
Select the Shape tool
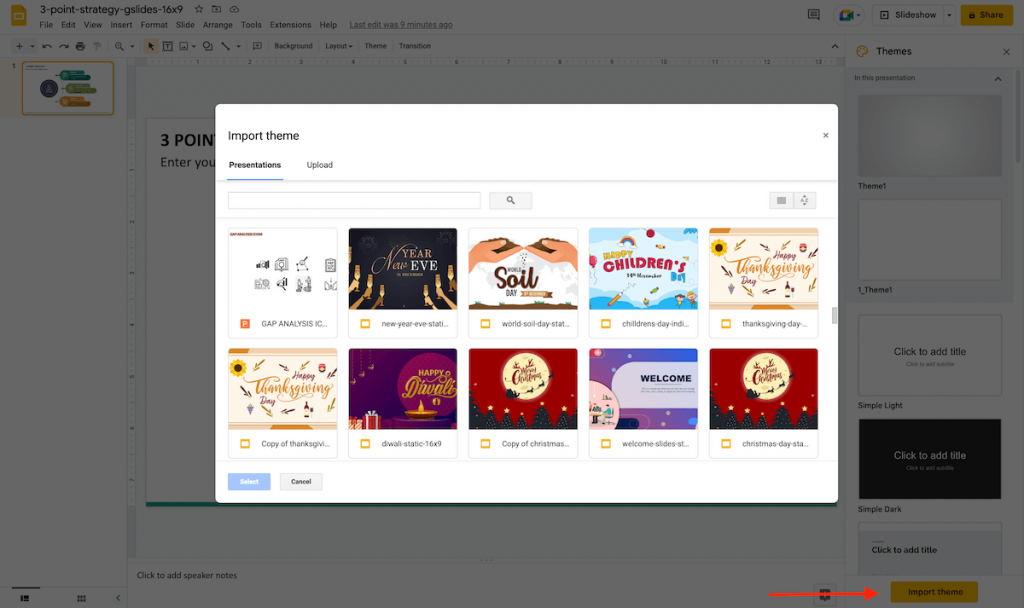(x=208, y=46)
